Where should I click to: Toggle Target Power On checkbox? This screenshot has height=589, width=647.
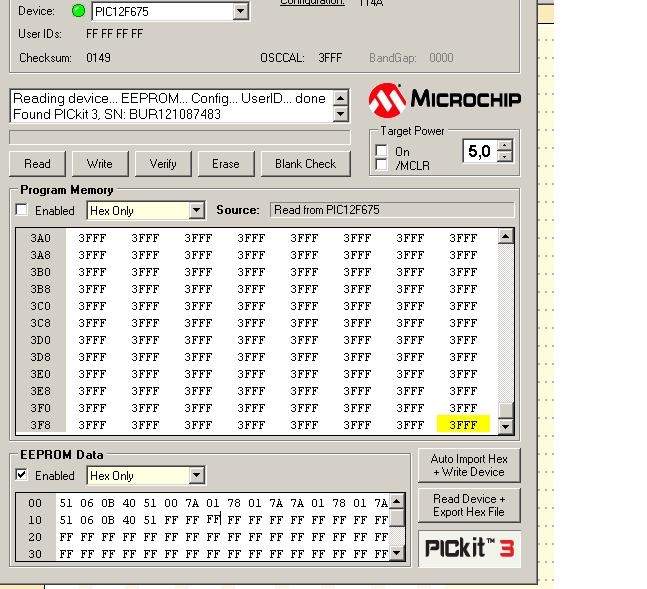pos(382,150)
